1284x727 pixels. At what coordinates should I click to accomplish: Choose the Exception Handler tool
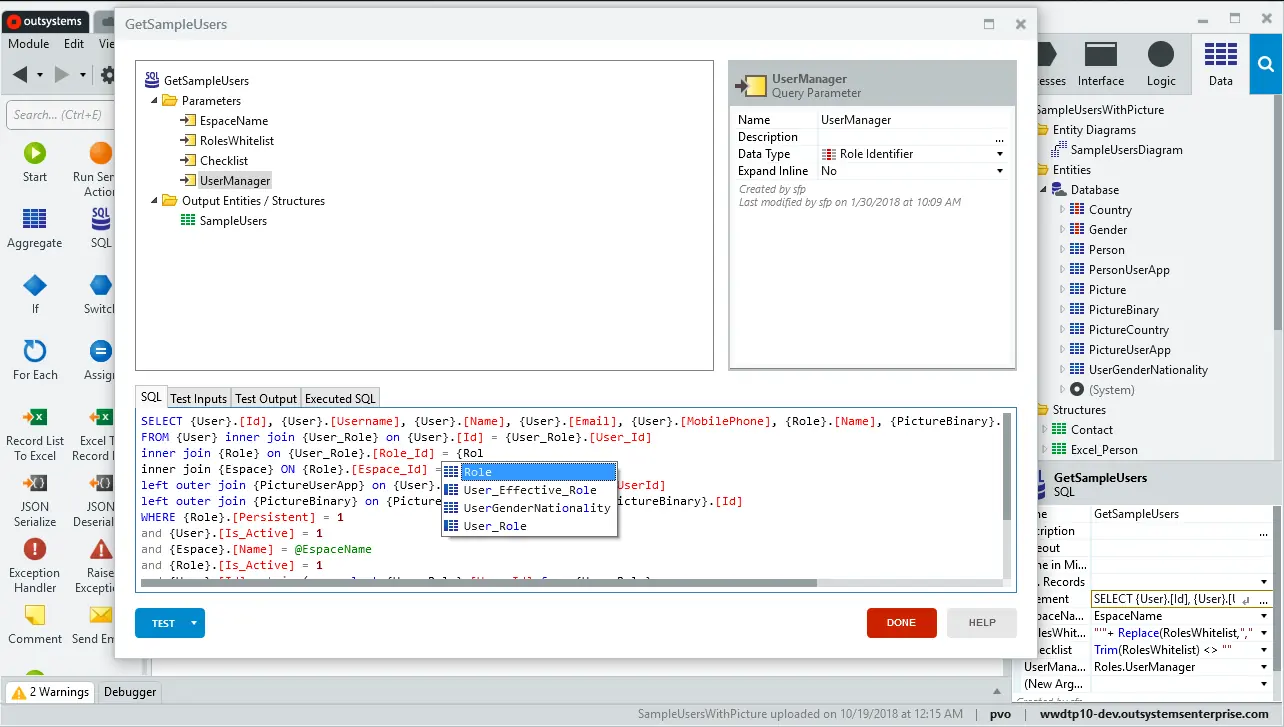click(x=34, y=566)
